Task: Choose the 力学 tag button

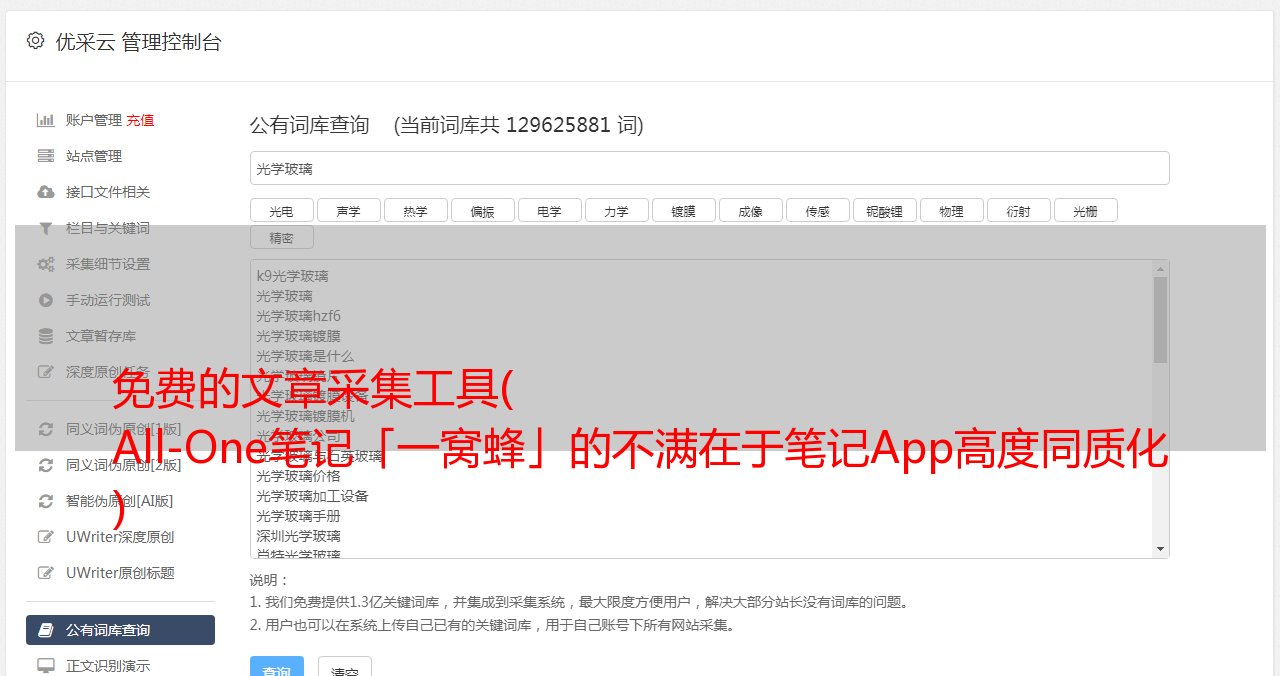Action: [x=616, y=210]
